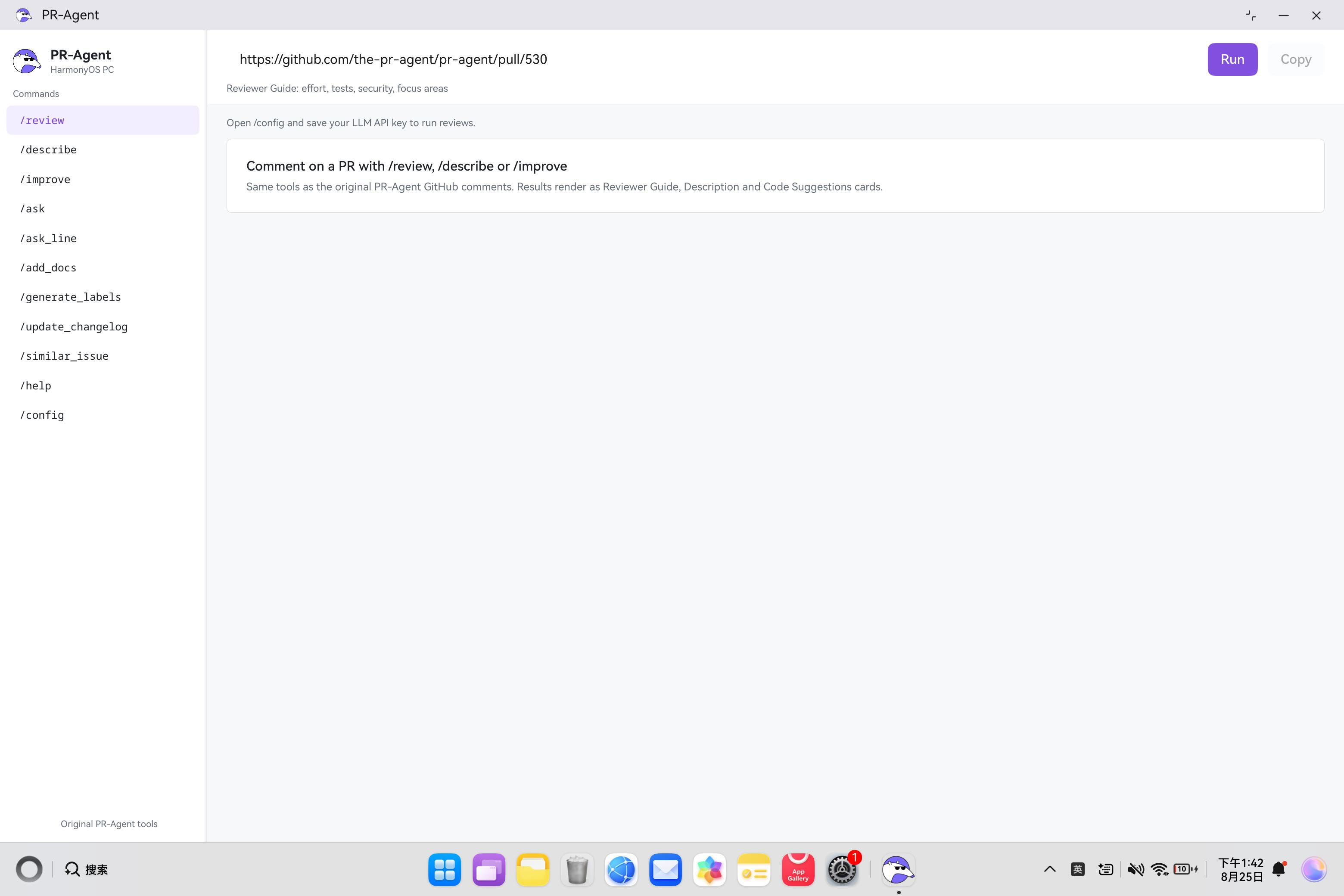
Task: Open AppGallery store in dock
Action: click(798, 870)
